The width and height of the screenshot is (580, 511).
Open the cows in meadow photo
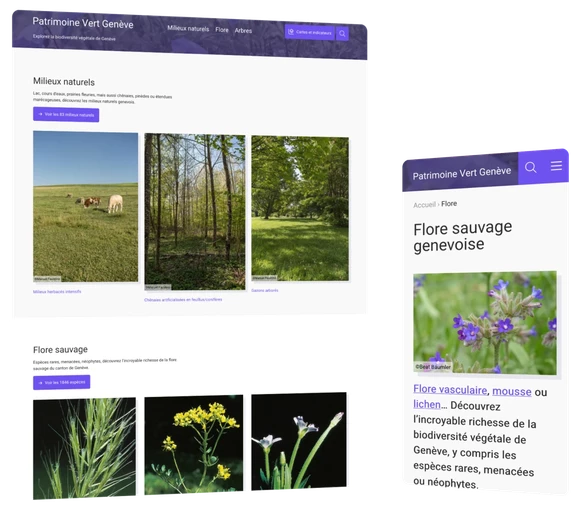[x=85, y=206]
